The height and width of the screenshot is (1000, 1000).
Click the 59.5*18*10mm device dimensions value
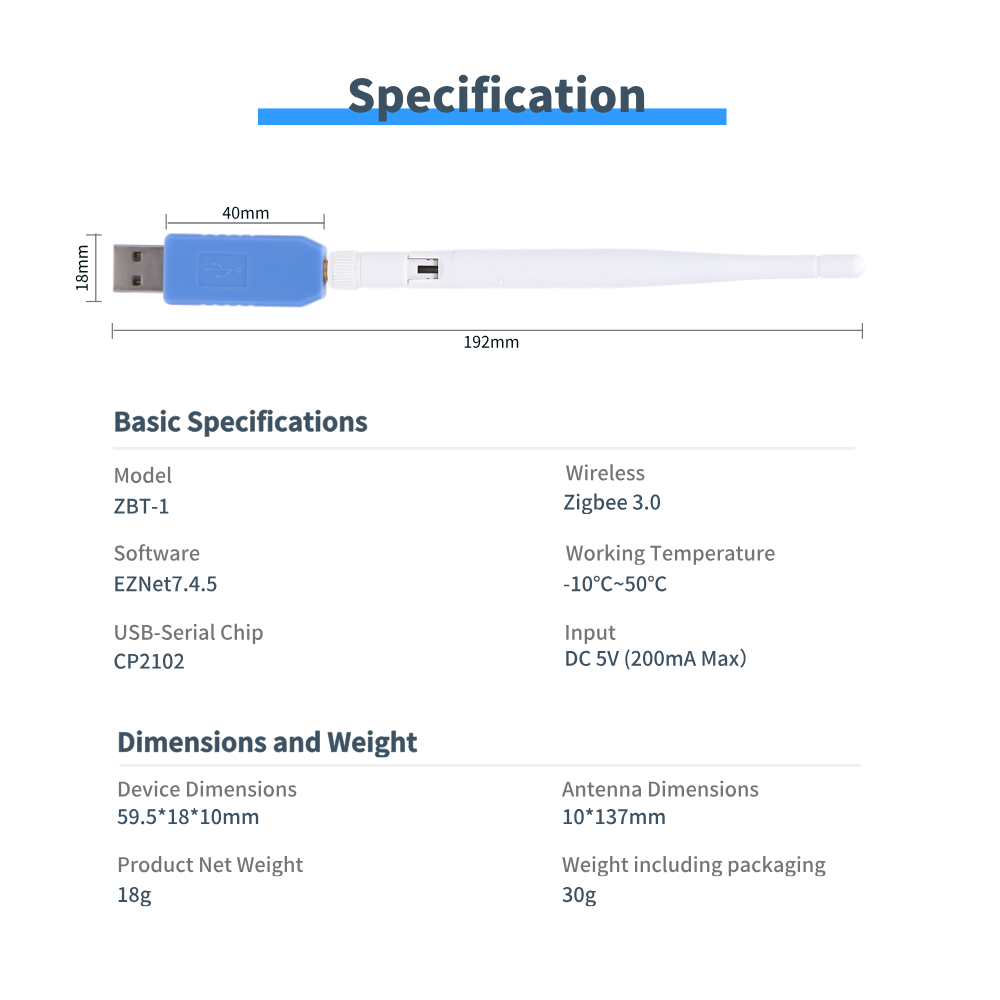(188, 817)
